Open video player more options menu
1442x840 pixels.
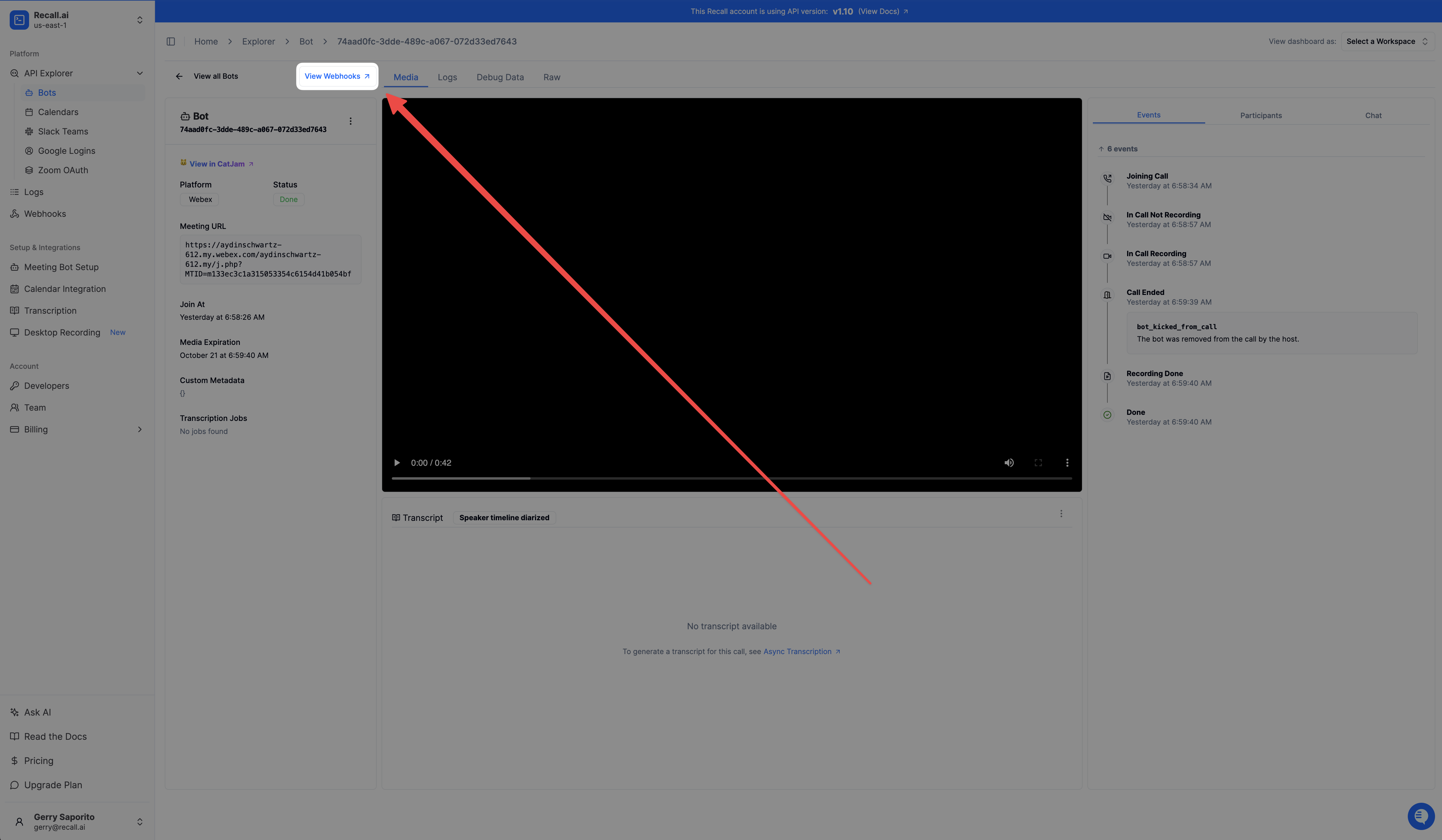click(x=1067, y=462)
